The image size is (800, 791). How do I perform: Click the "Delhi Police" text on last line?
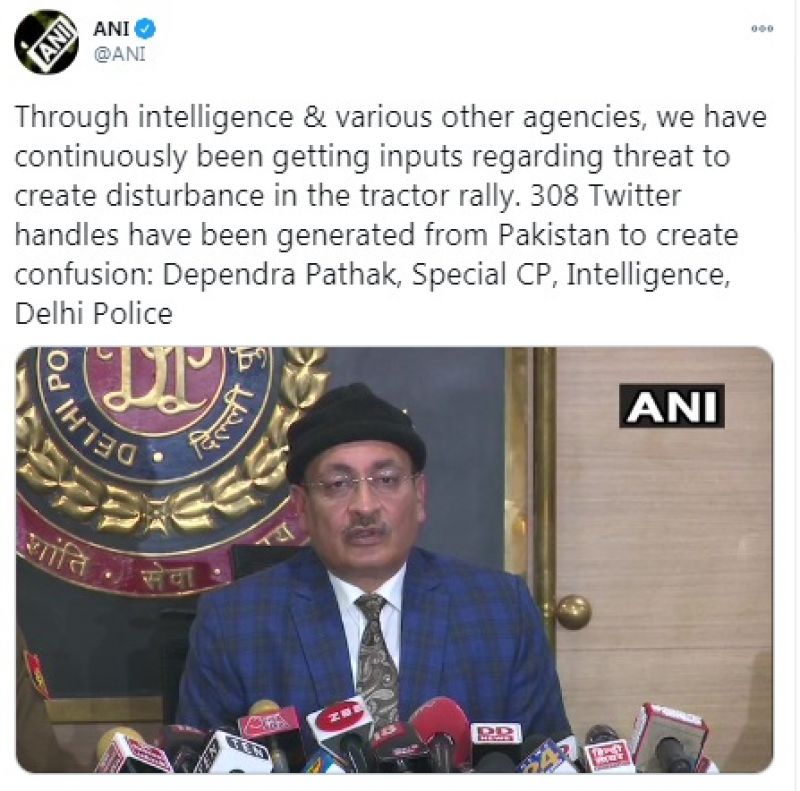coord(94,314)
